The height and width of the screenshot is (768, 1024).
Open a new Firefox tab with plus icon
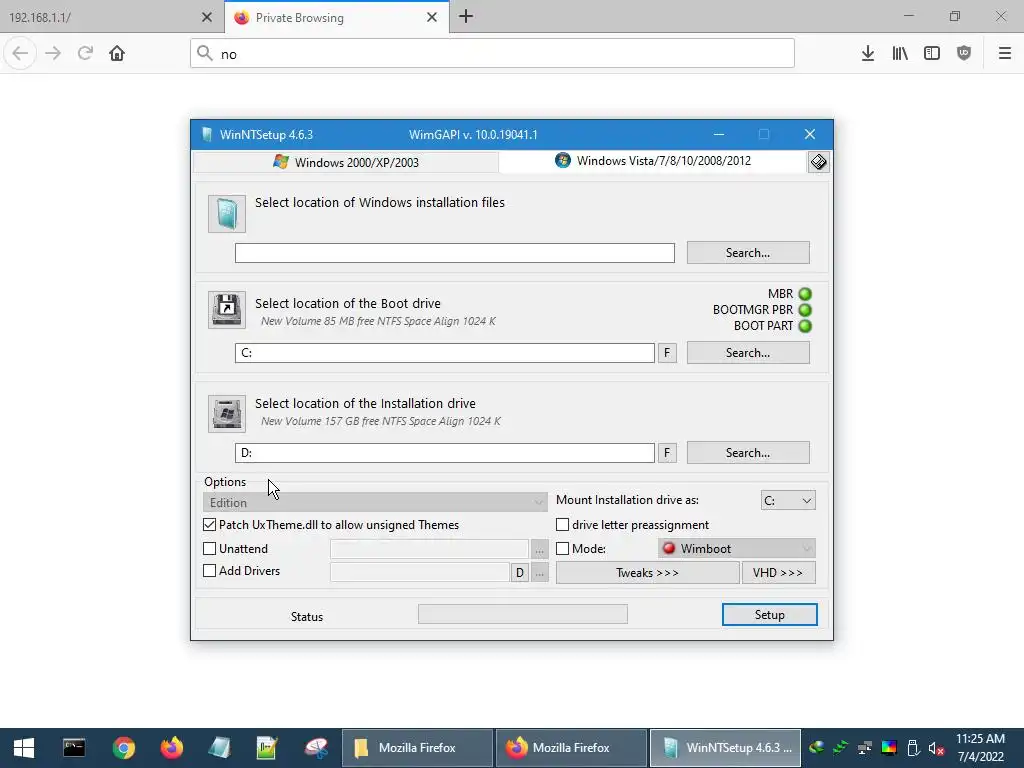point(466,17)
